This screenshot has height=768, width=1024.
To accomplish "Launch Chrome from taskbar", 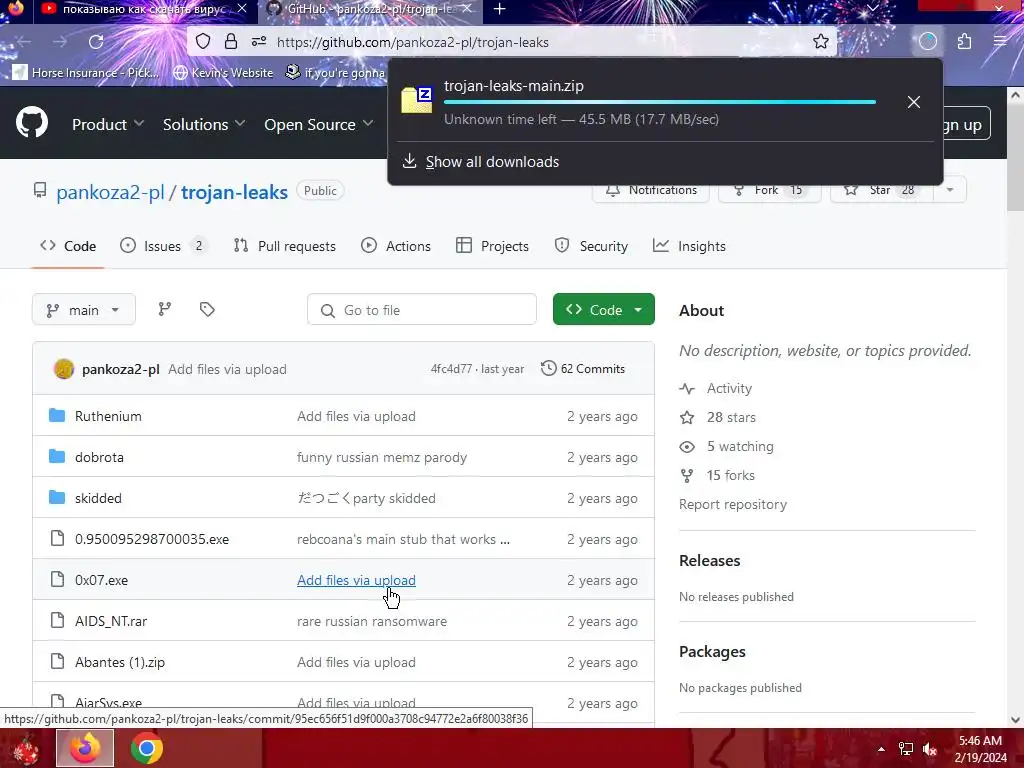I will (x=147, y=748).
